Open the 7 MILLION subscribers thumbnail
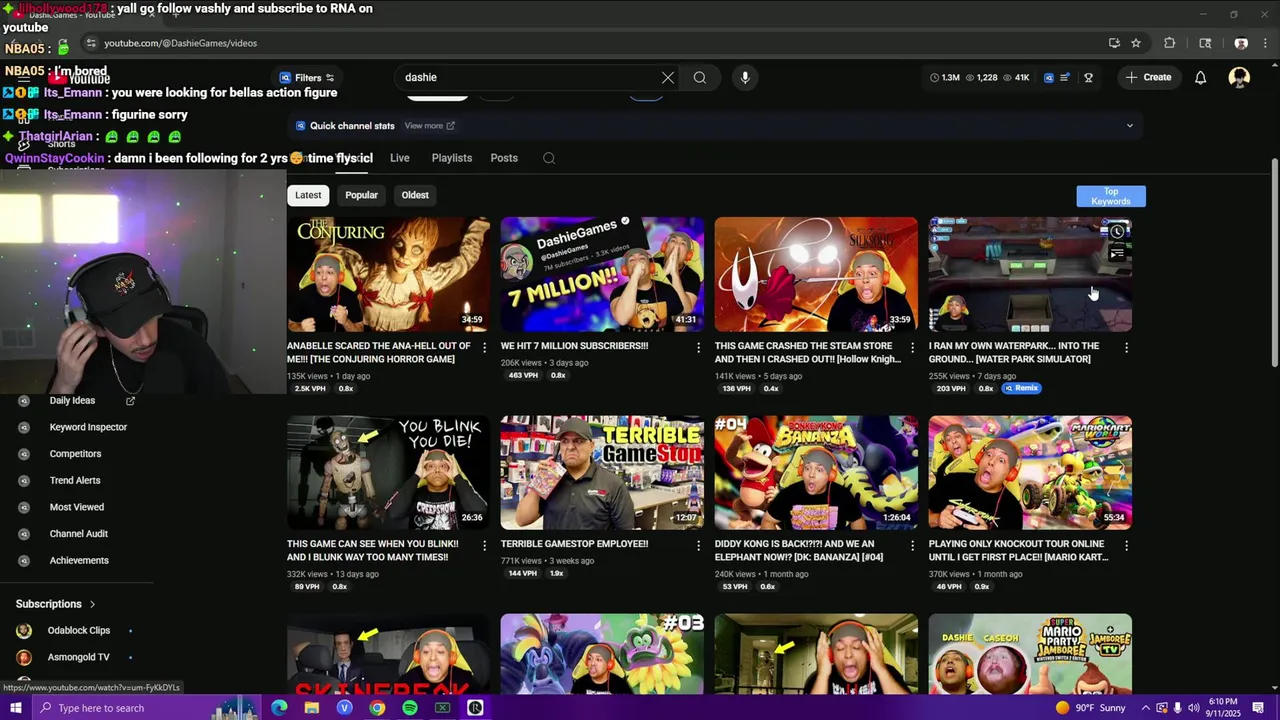Image resolution: width=1280 pixels, height=720 pixels. point(602,274)
